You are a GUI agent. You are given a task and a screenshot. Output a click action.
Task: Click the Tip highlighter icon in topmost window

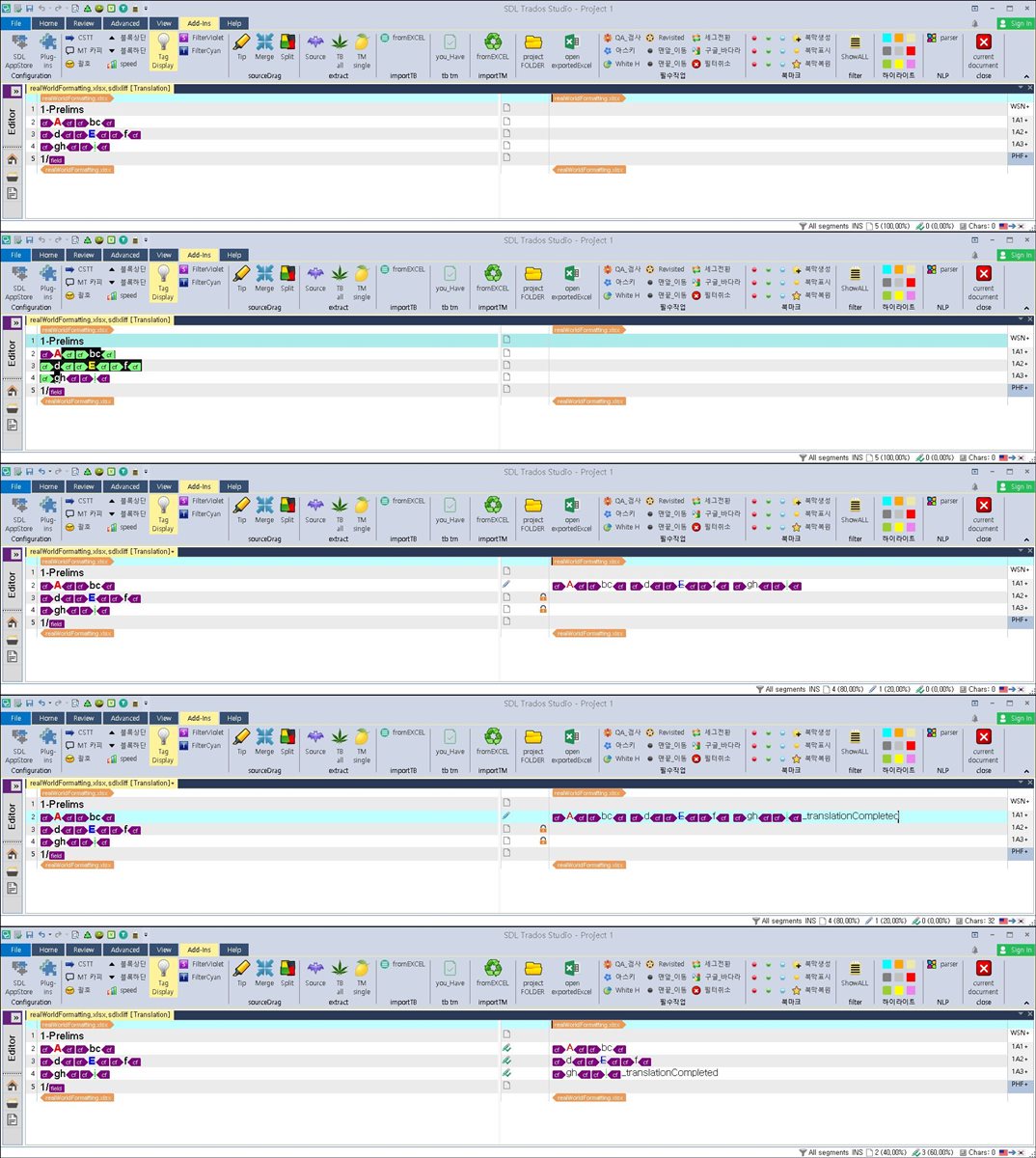click(x=241, y=47)
